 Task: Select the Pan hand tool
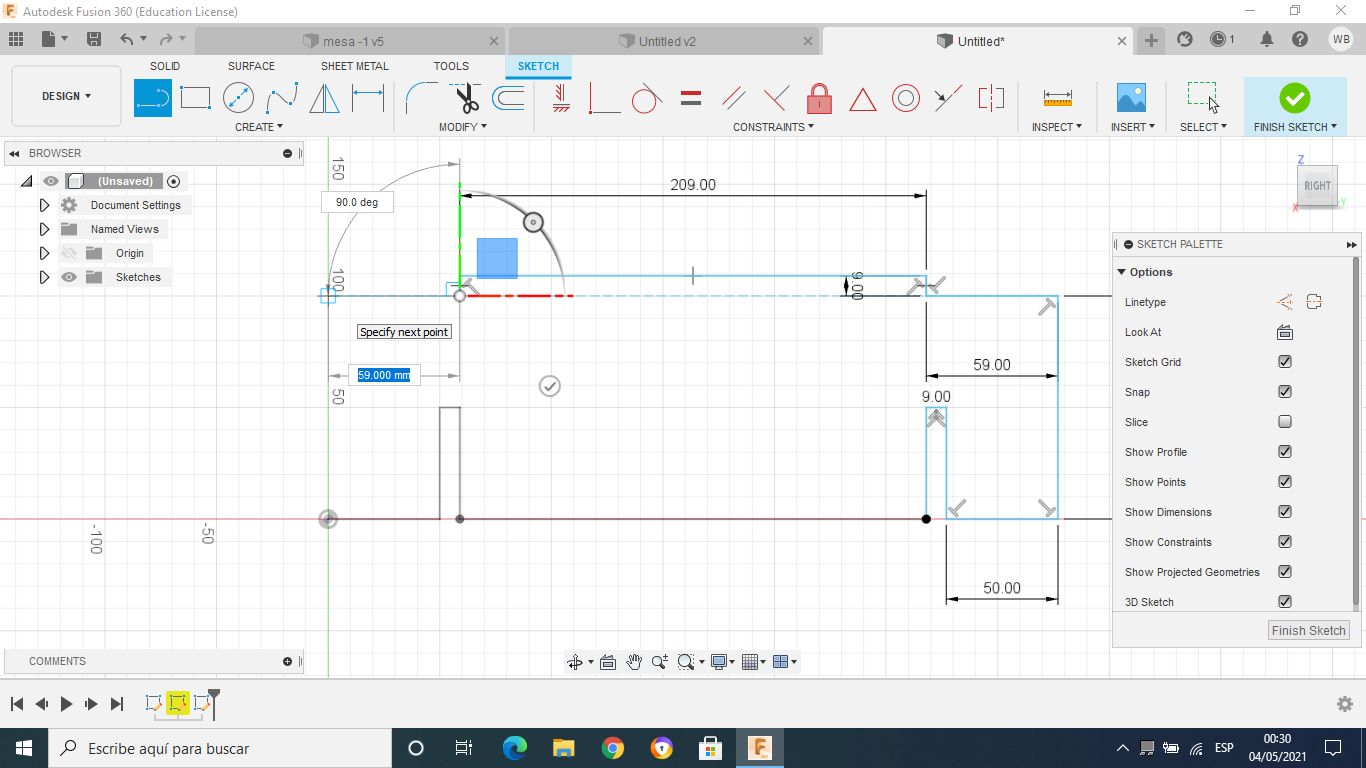click(634, 662)
